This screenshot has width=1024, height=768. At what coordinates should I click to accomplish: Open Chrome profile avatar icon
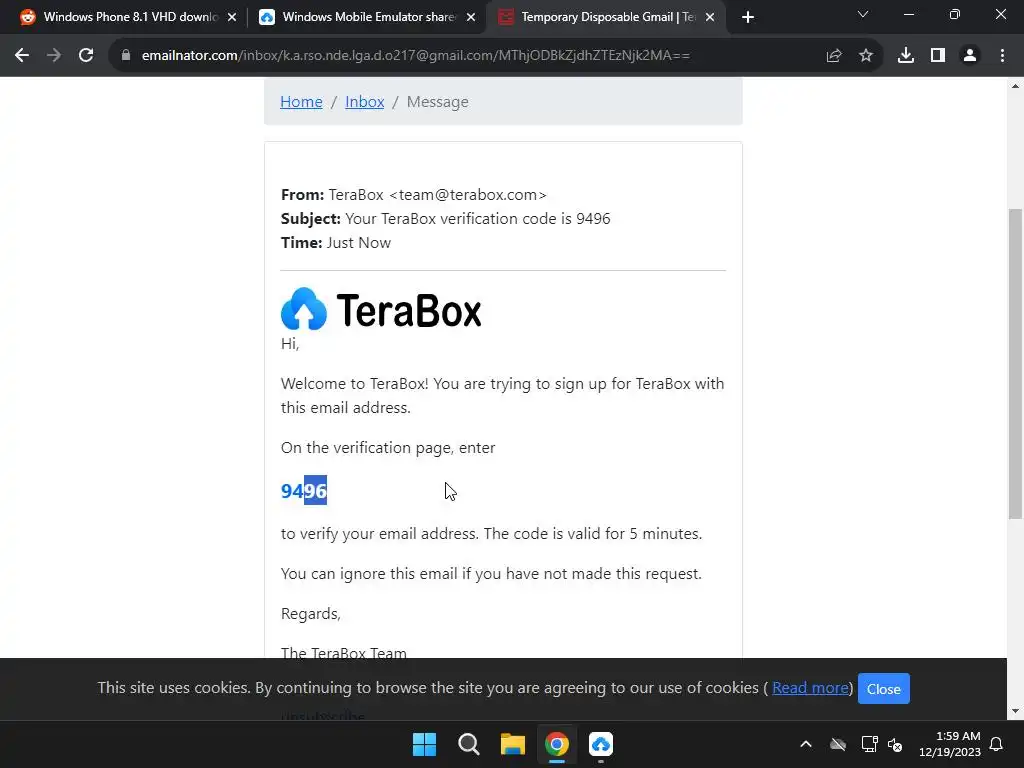(x=970, y=56)
